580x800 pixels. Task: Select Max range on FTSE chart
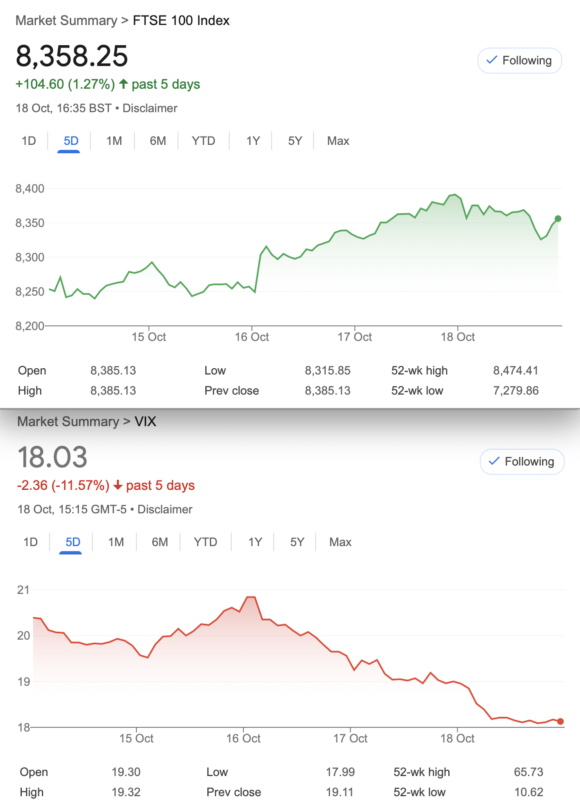coord(338,141)
